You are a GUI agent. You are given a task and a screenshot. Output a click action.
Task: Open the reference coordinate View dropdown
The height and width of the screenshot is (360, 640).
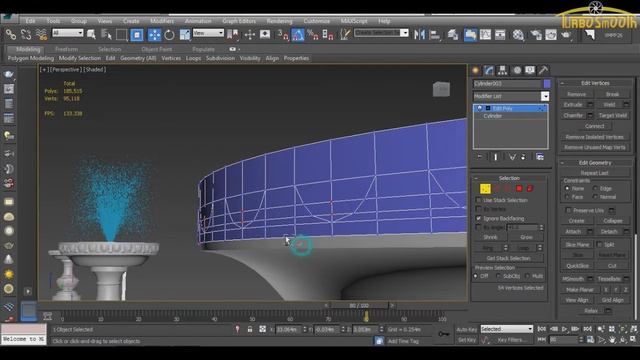(x=208, y=33)
